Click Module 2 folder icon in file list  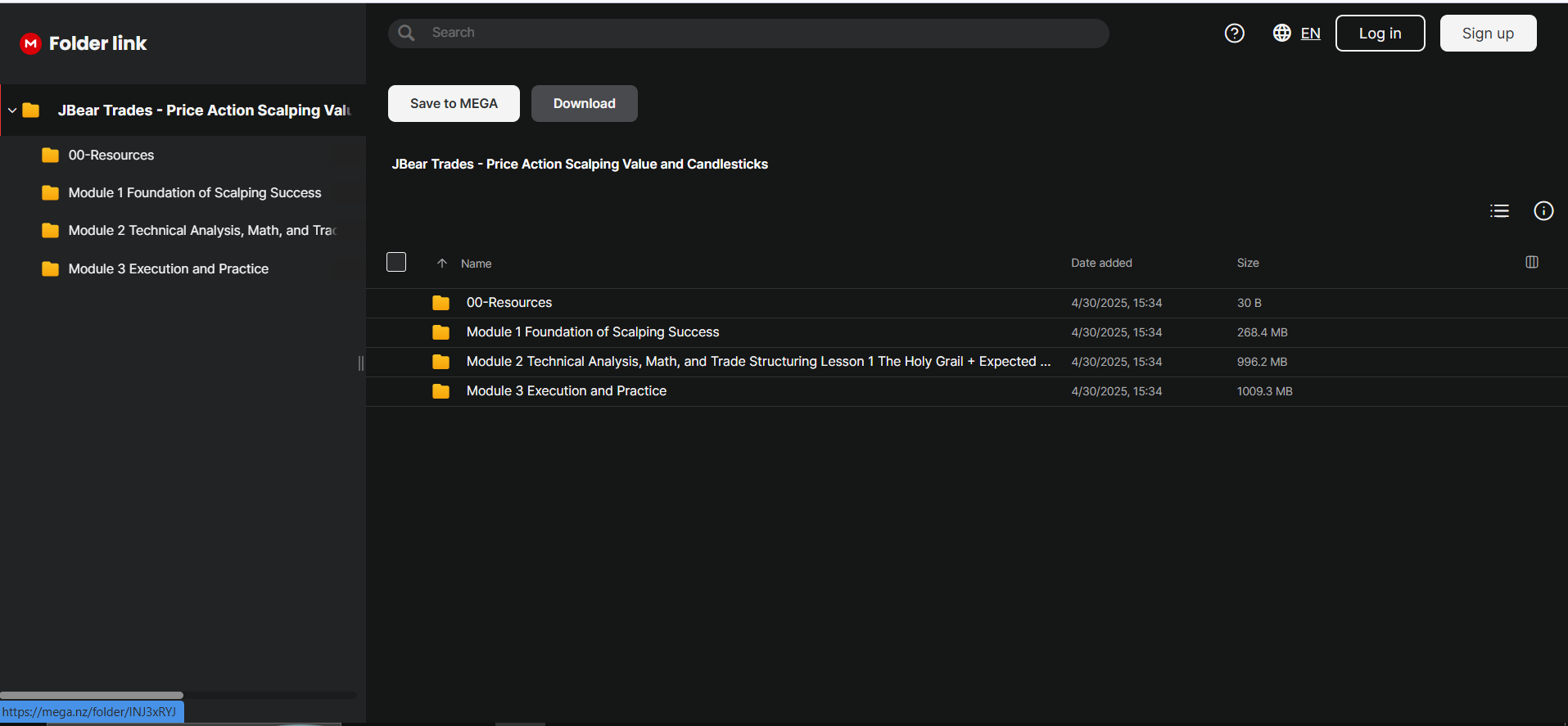click(x=441, y=362)
